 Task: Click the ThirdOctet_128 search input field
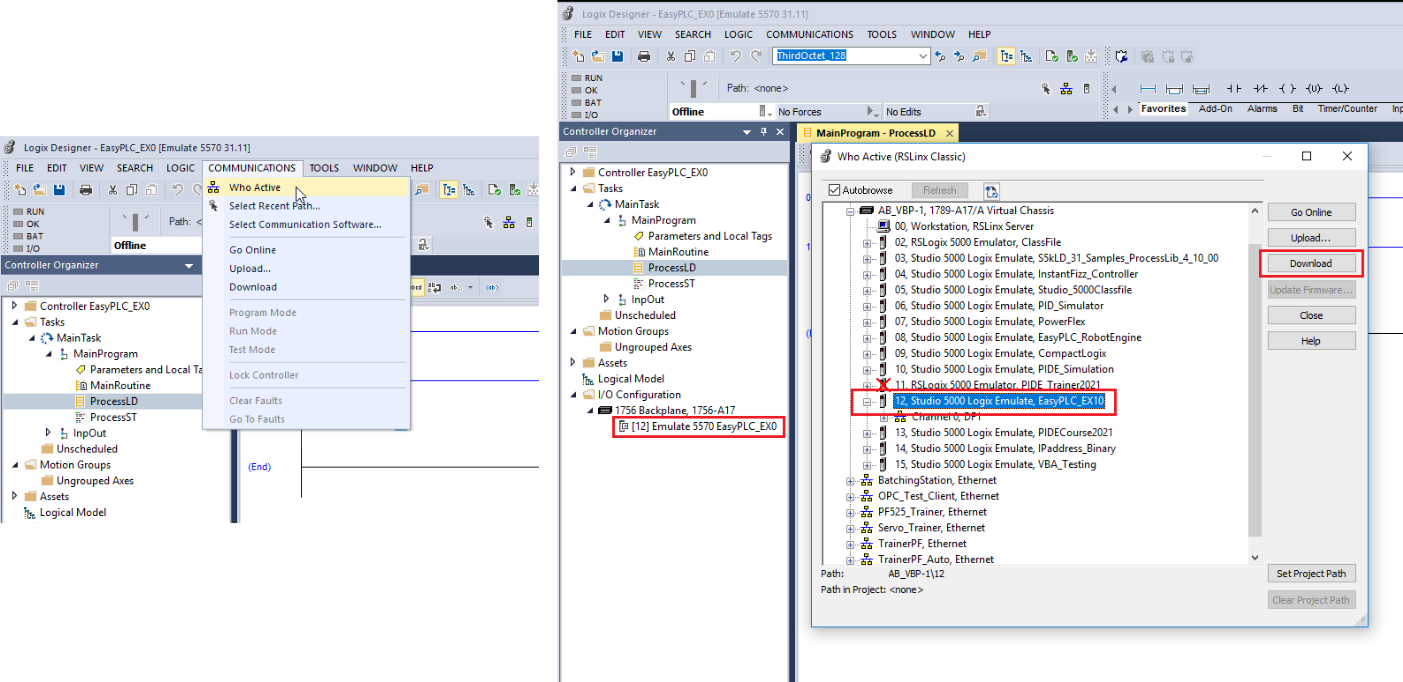tap(844, 56)
